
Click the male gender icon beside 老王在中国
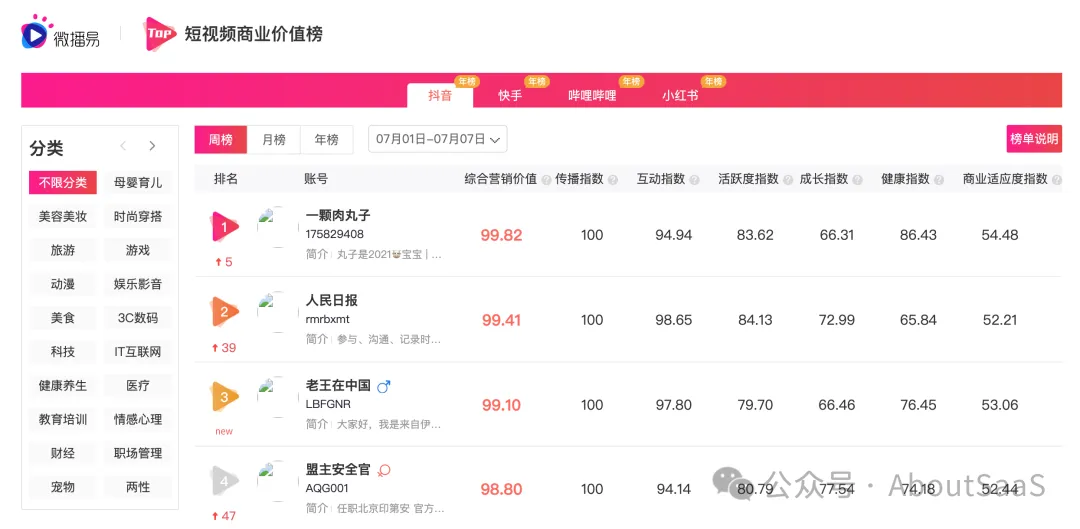(x=383, y=386)
